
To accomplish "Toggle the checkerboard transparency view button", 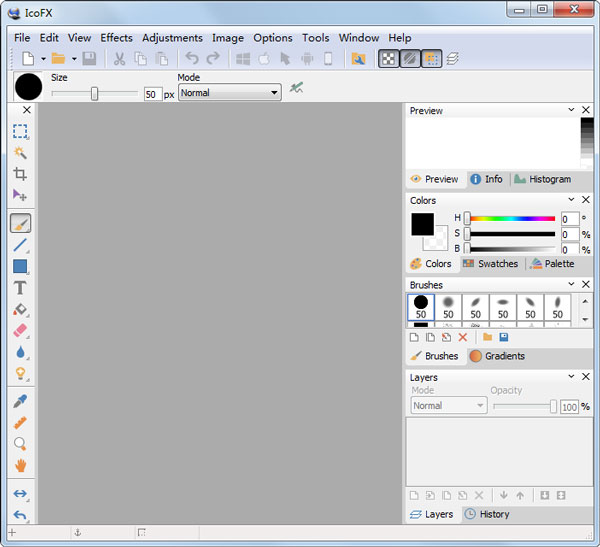I will pos(387,59).
